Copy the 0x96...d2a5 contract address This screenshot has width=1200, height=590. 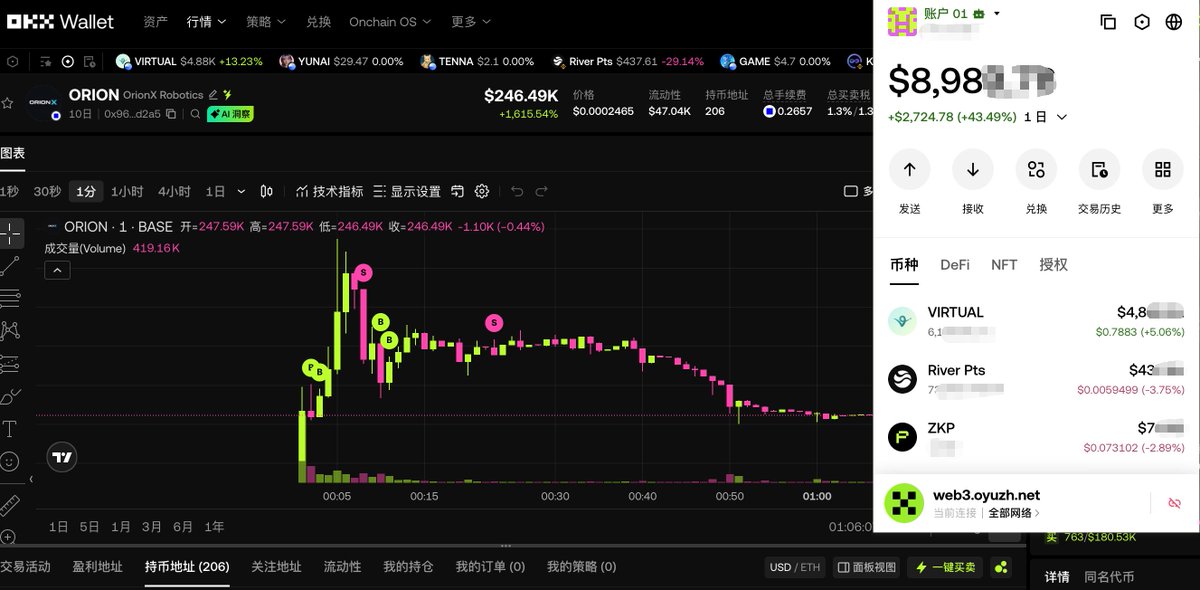(171, 114)
